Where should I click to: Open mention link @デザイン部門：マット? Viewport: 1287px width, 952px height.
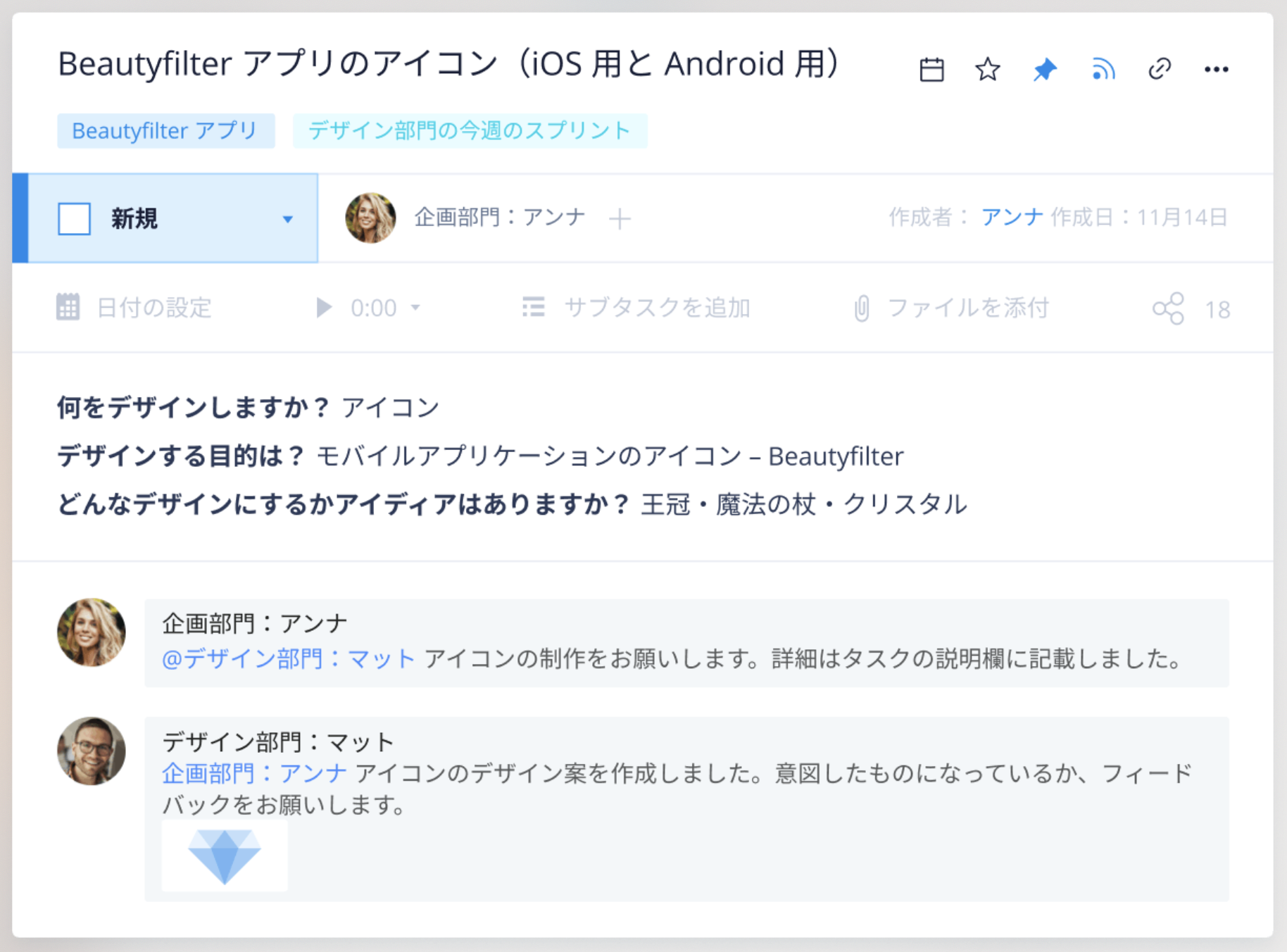(x=289, y=658)
